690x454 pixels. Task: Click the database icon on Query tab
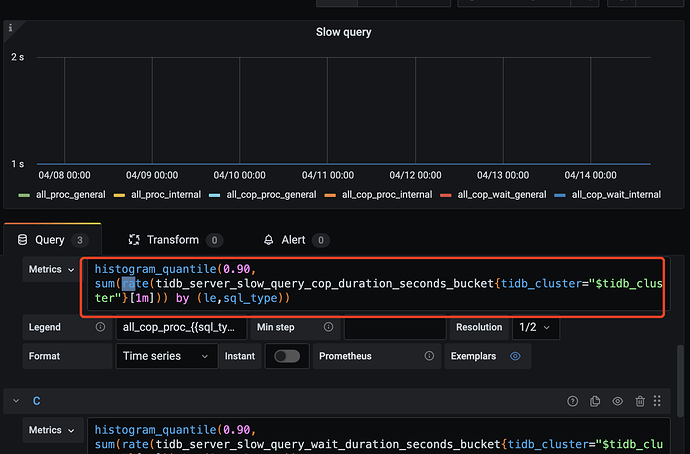(22, 240)
